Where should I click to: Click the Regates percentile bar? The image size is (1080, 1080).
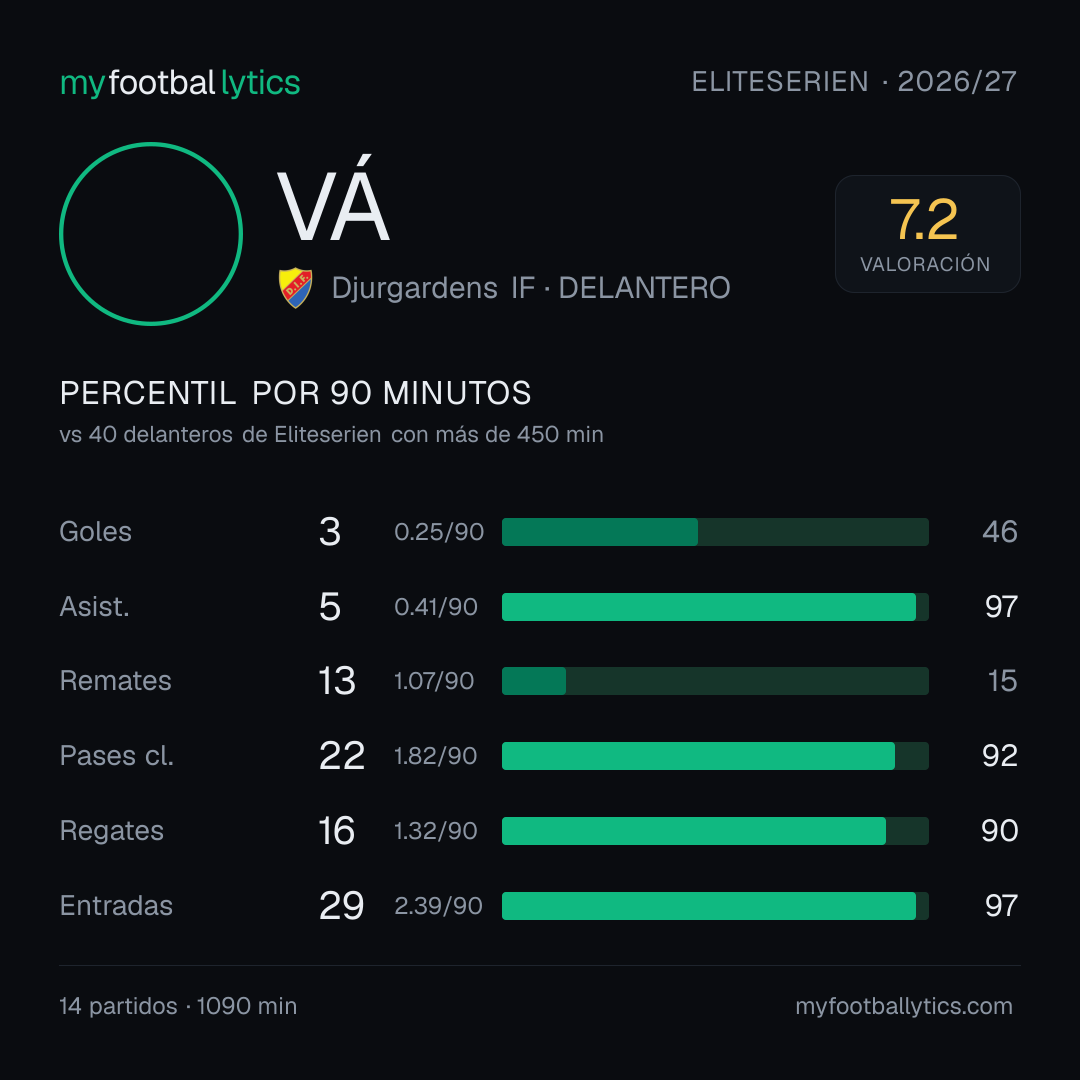click(715, 831)
